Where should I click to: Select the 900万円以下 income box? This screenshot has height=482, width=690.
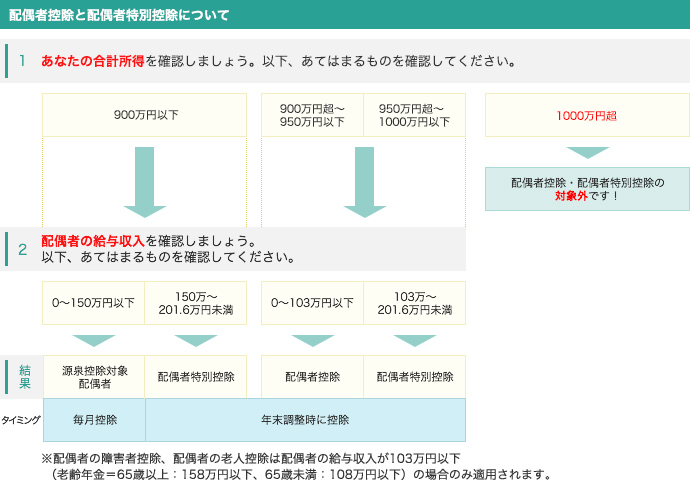click(x=145, y=115)
